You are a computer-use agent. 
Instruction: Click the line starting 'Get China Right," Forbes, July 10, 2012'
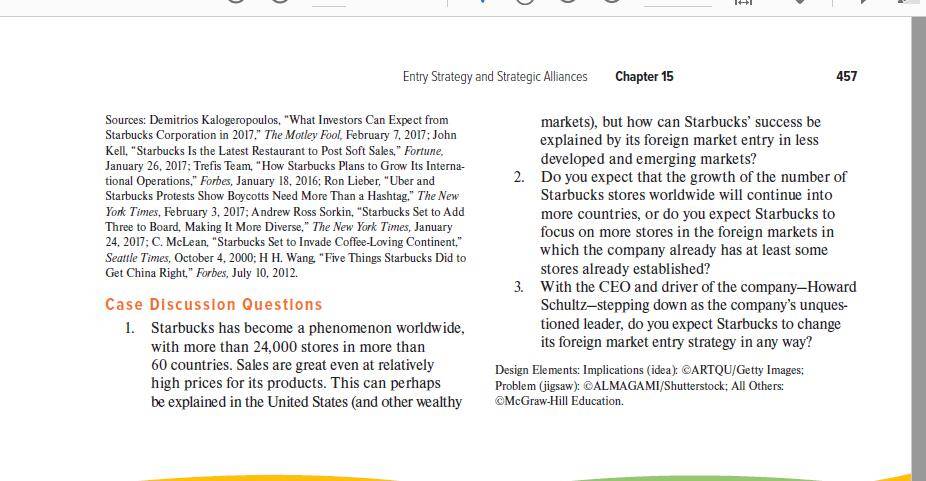point(201,273)
